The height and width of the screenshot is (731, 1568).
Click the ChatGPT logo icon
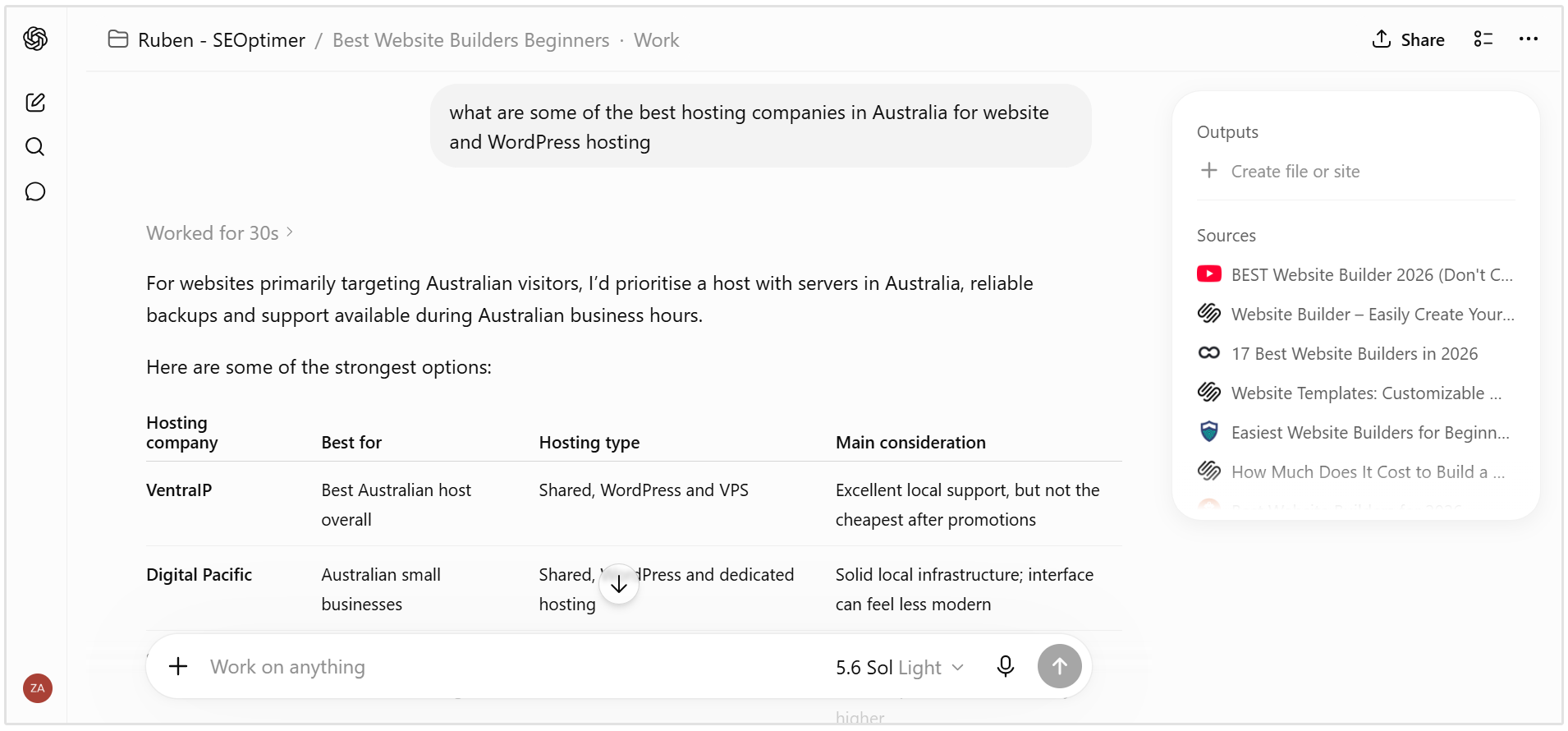click(x=35, y=39)
